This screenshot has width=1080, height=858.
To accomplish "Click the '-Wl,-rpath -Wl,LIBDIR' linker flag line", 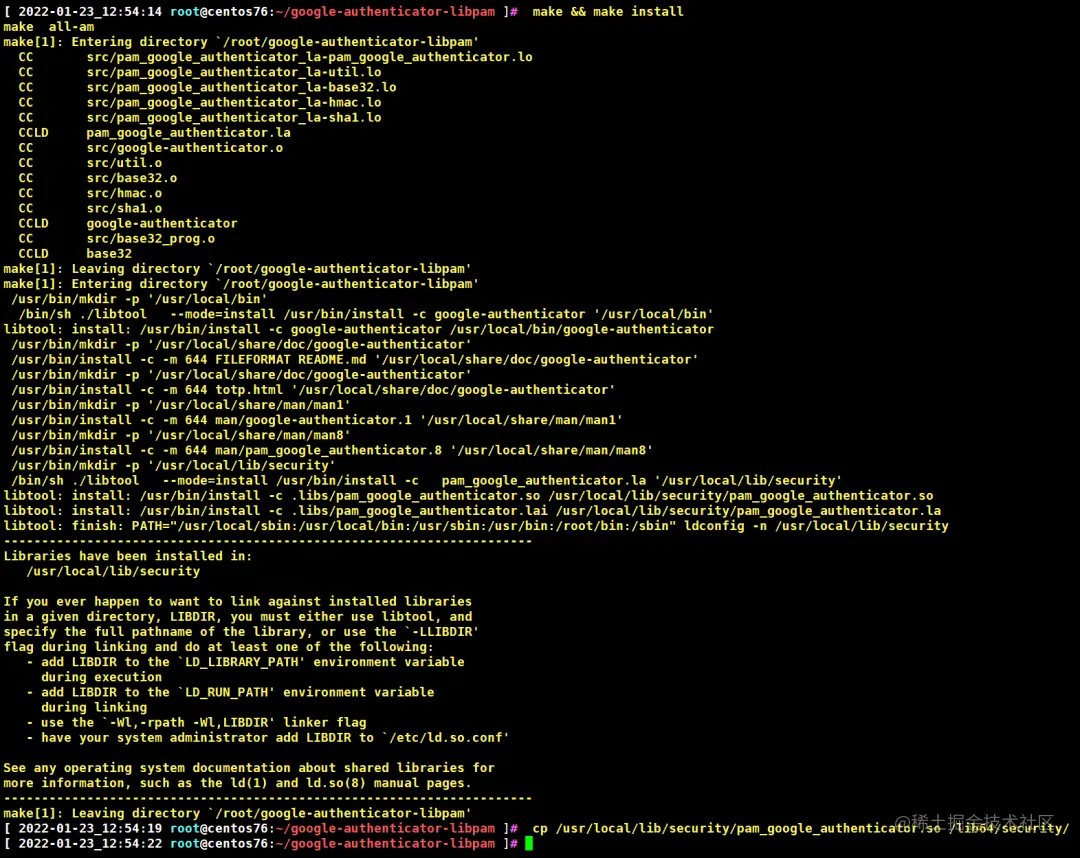I will click(x=196, y=724).
